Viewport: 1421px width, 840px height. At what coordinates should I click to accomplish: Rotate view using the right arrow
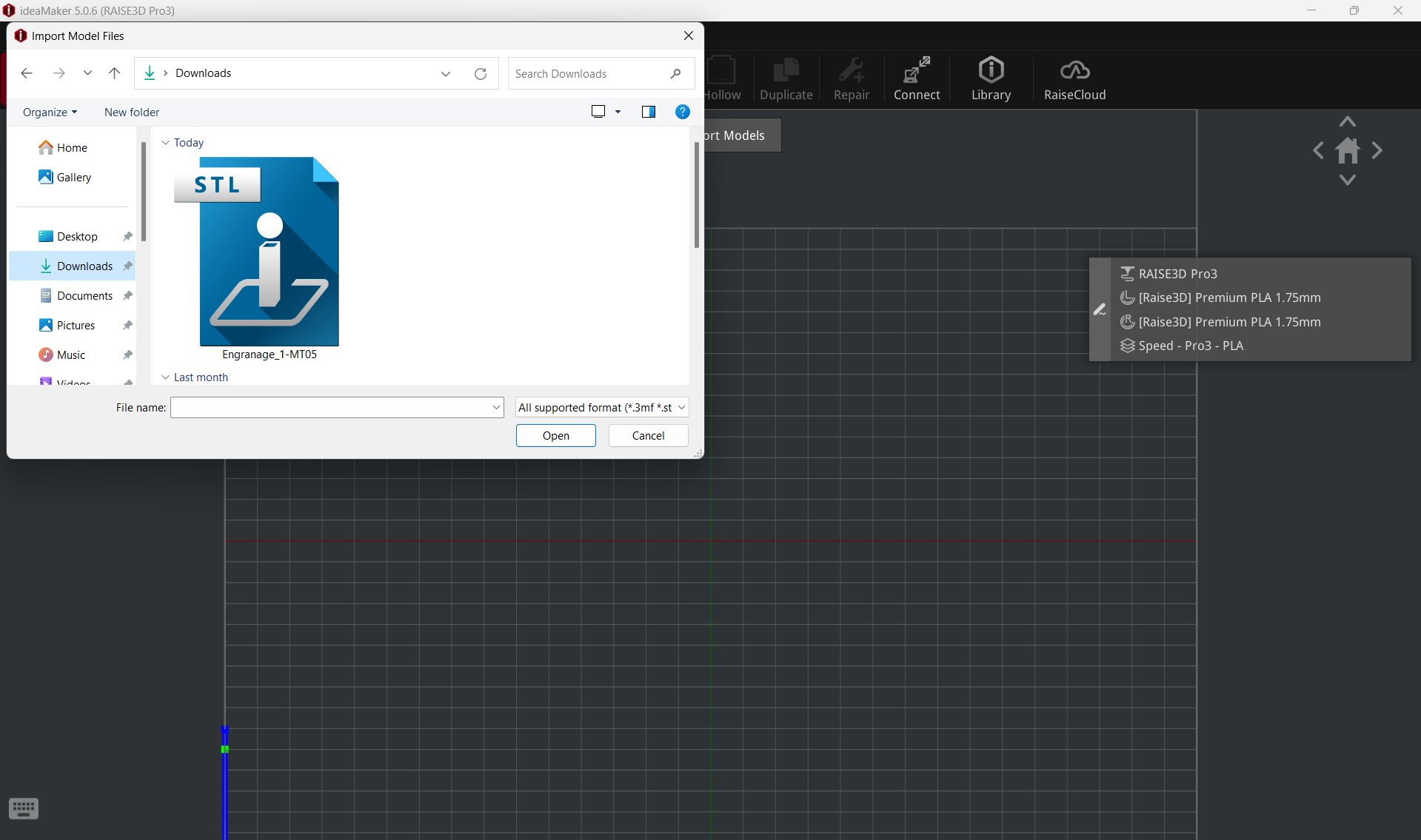tap(1377, 151)
